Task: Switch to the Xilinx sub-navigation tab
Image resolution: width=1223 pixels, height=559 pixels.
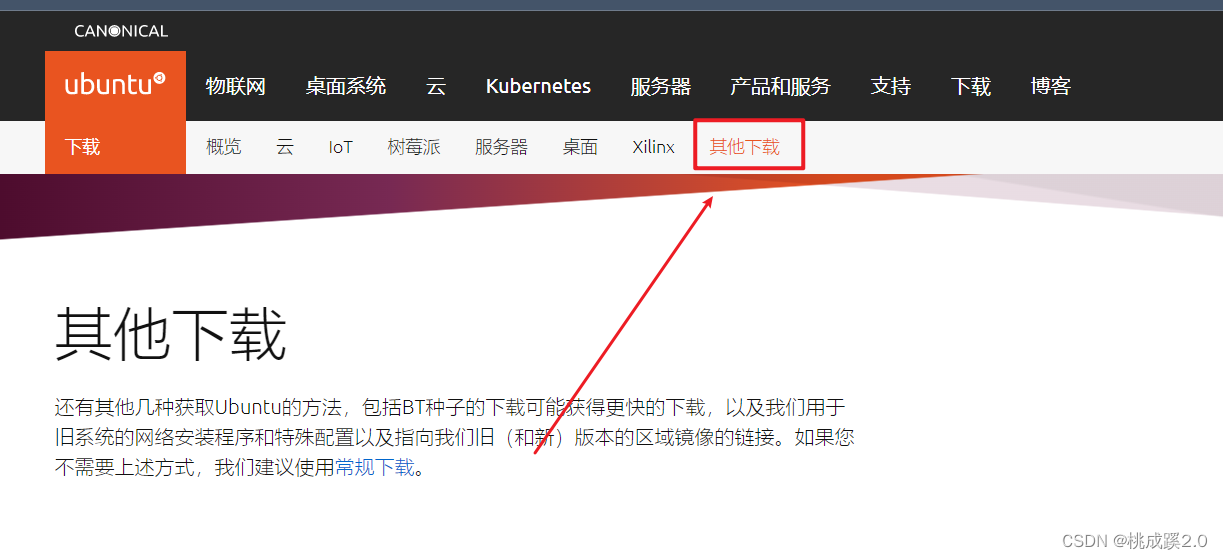Action: click(653, 147)
